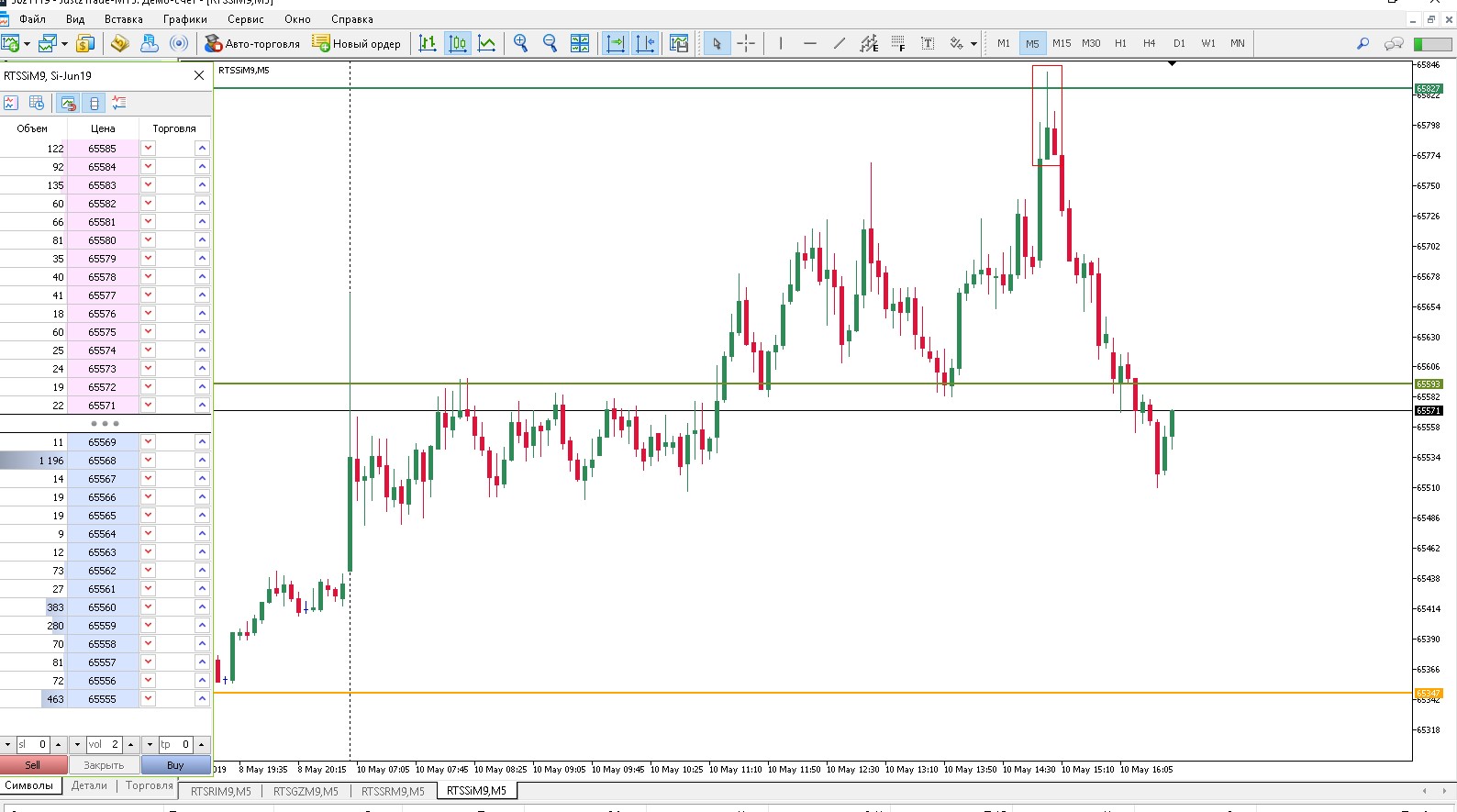
Task: Open the chat messages icon
Action: coord(1394,43)
